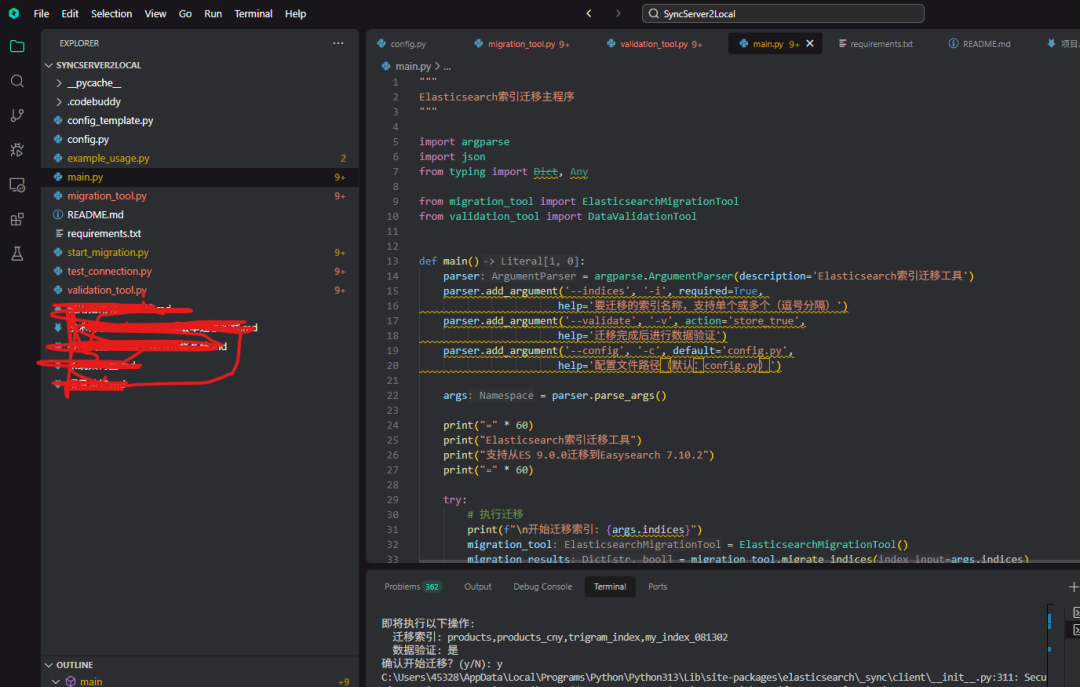Image resolution: width=1080 pixels, height=687 pixels.
Task: Open the Edit menu
Action: [x=70, y=13]
